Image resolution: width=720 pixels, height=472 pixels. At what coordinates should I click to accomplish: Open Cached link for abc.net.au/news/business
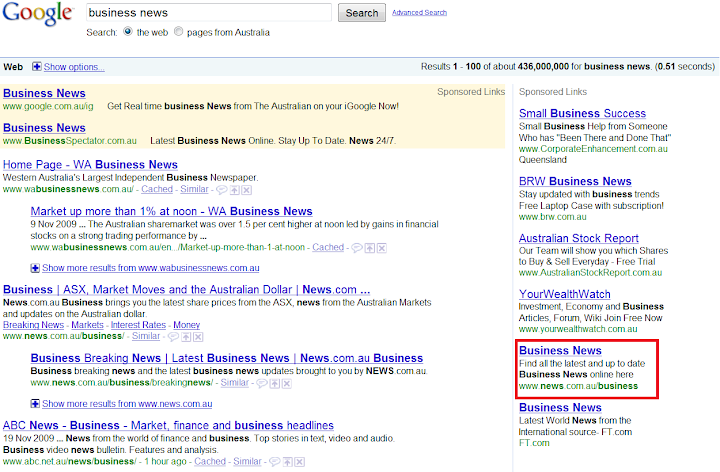210,461
